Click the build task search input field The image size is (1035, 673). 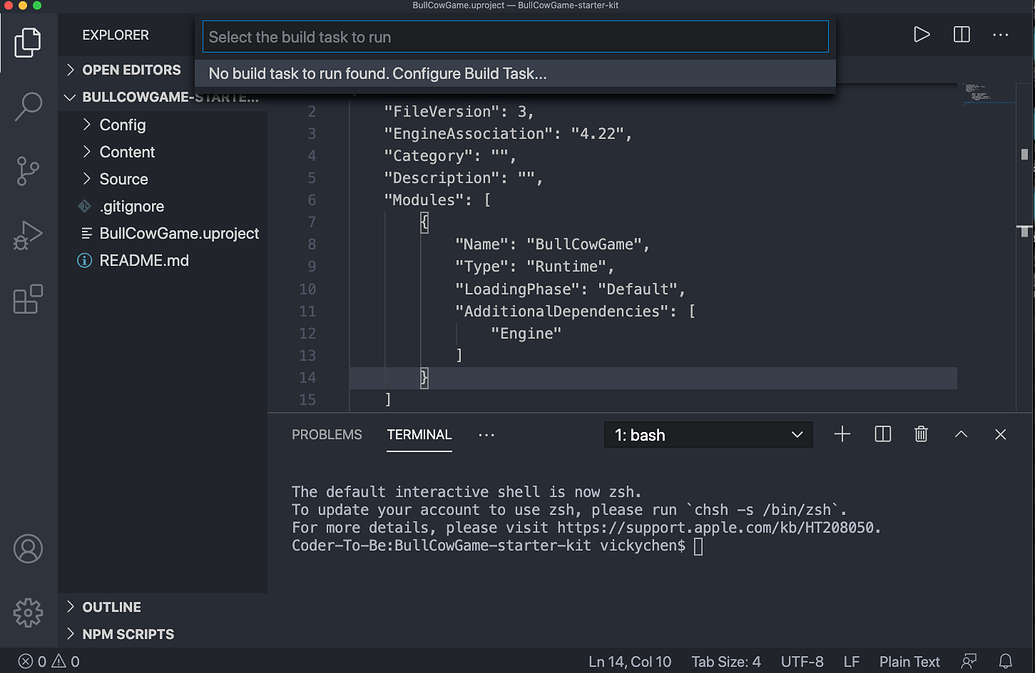515,36
